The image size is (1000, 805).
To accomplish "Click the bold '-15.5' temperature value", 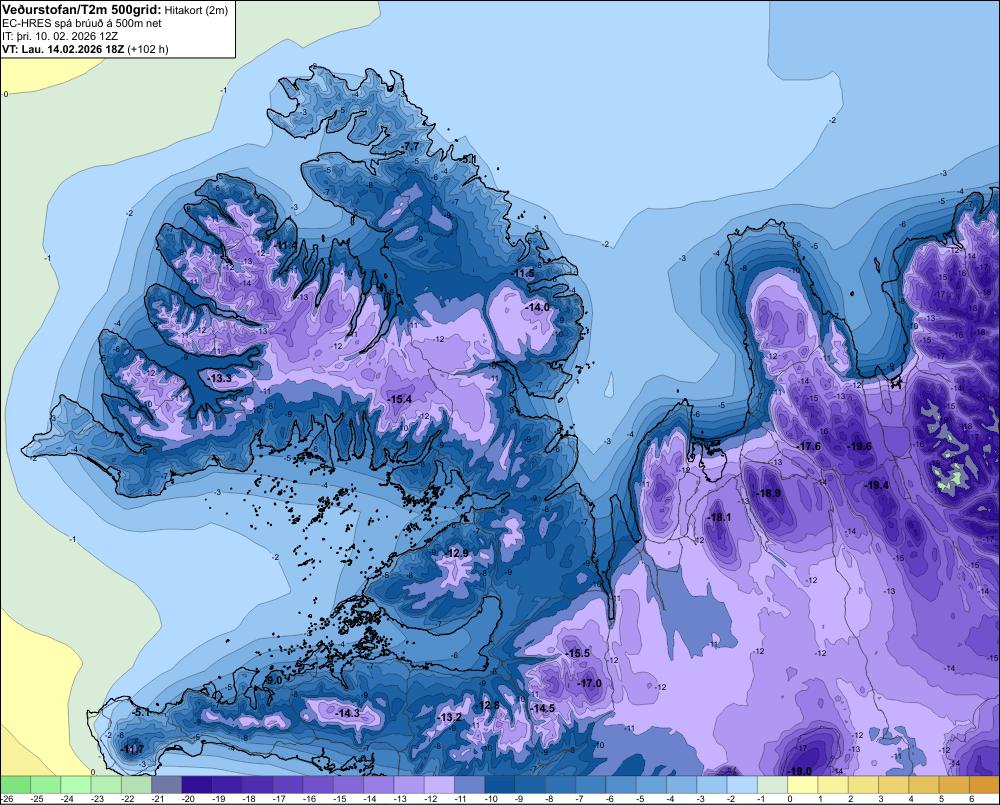I will 577,654.
